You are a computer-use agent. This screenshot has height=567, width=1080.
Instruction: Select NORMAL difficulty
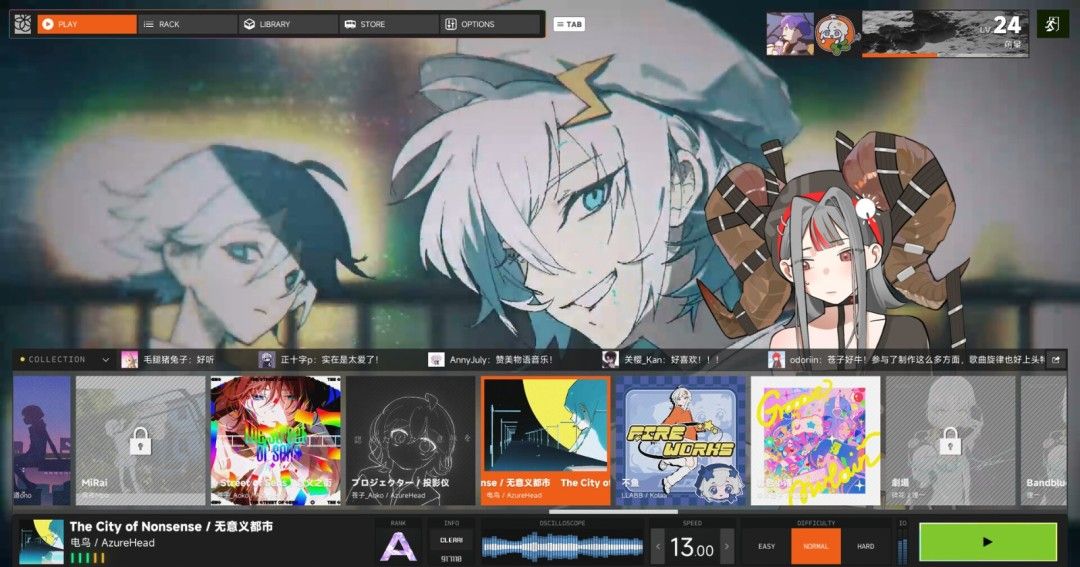click(816, 546)
